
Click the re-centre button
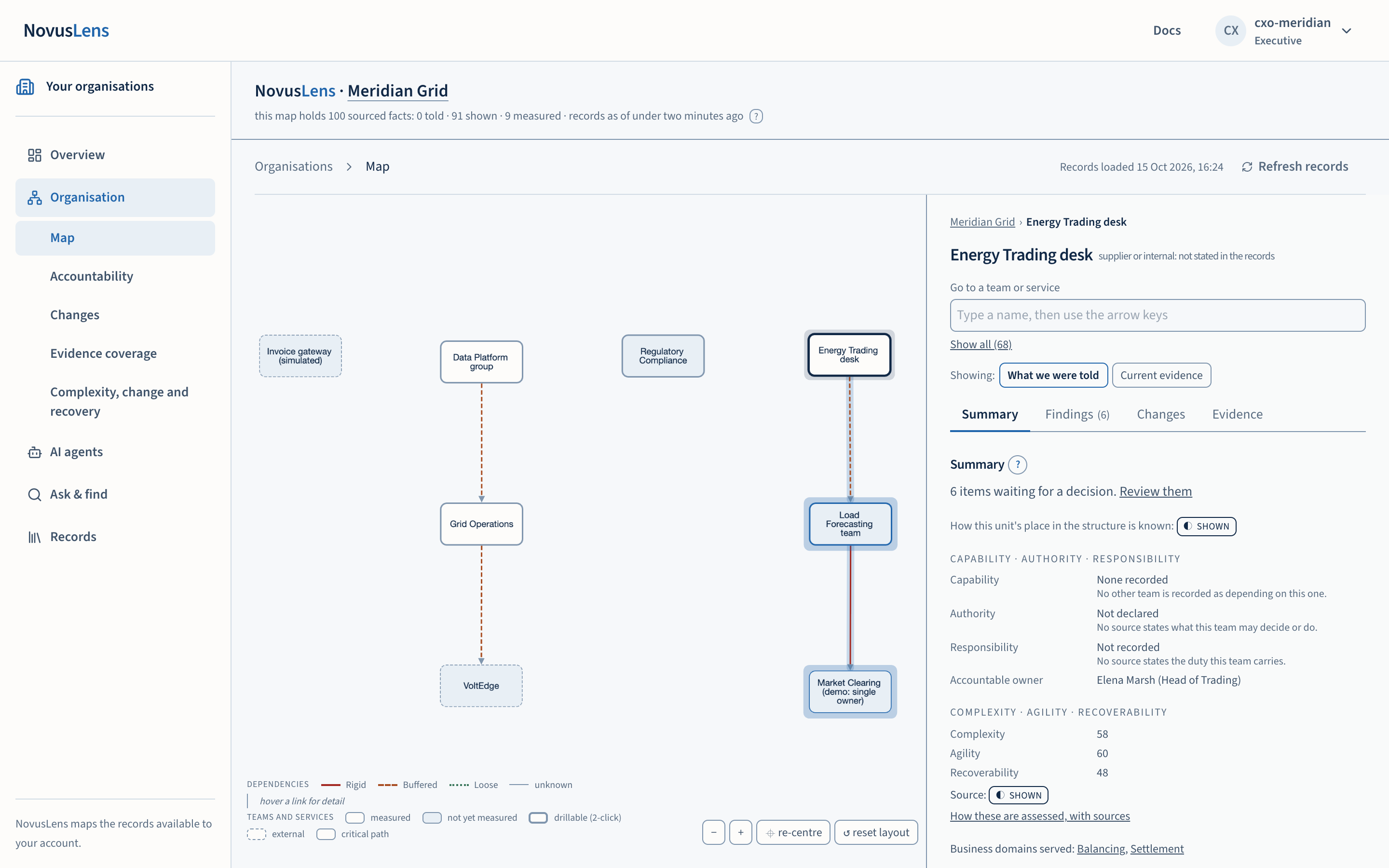(x=793, y=832)
